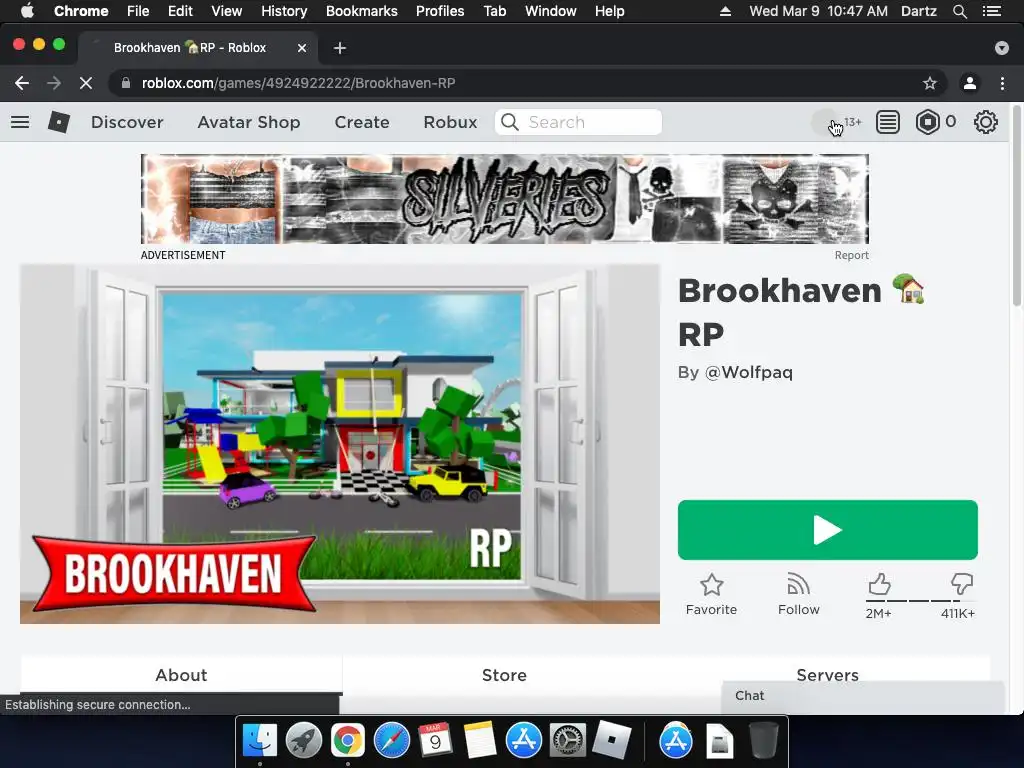Open the Robux balance icon
1024x768 pixels.
pyautogui.click(x=927, y=122)
